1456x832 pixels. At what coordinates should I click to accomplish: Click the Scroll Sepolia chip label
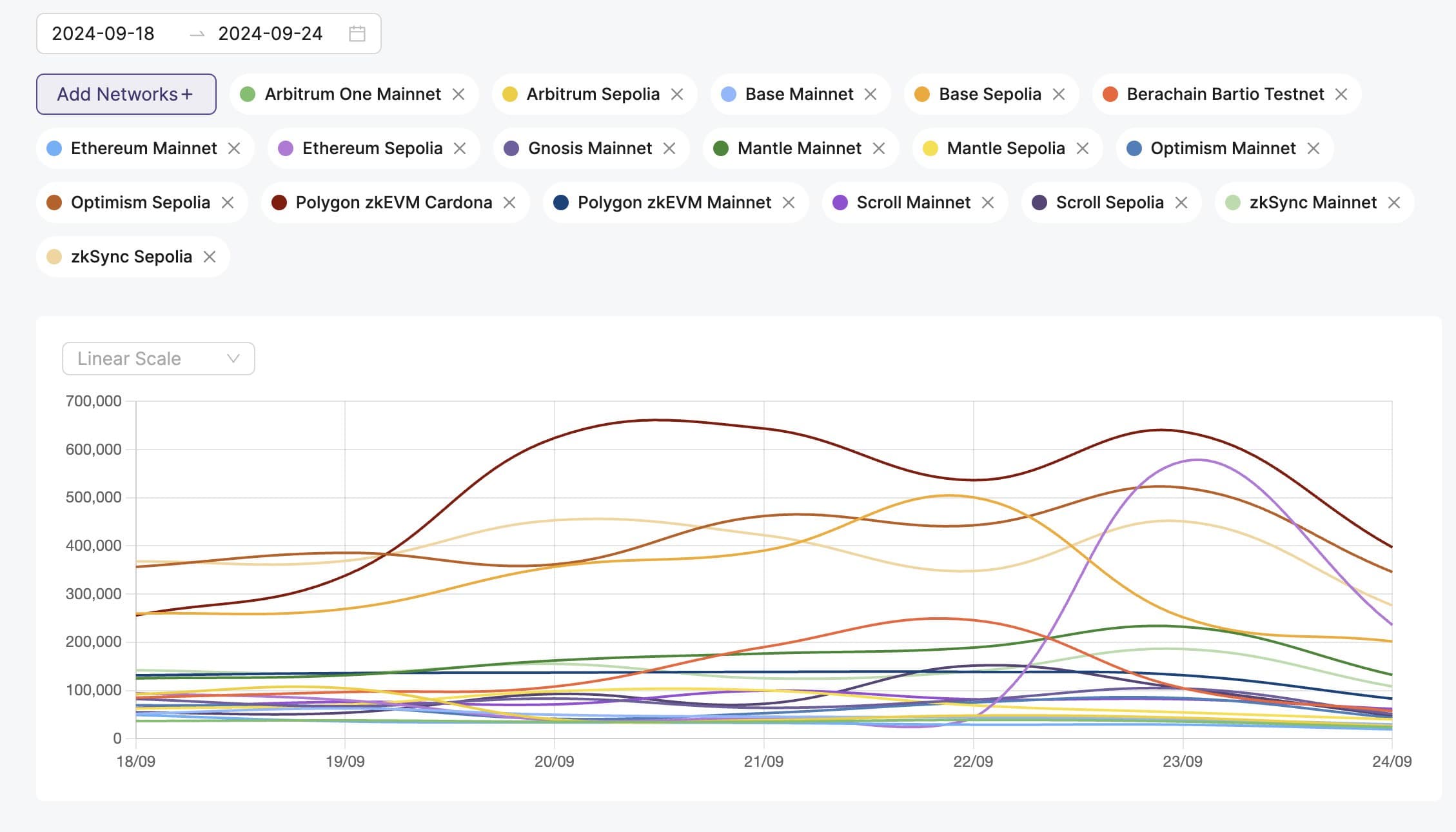pyautogui.click(x=1109, y=203)
